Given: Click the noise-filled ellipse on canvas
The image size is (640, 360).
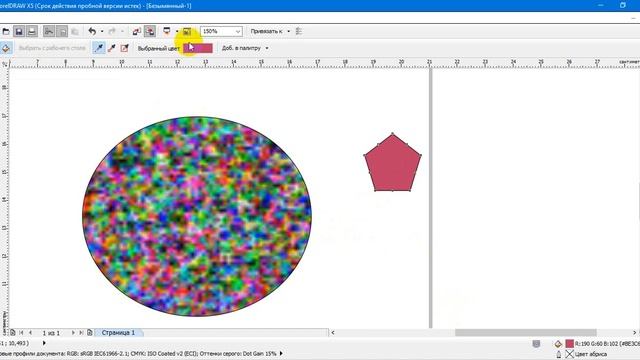Looking at the screenshot, I should (x=197, y=216).
